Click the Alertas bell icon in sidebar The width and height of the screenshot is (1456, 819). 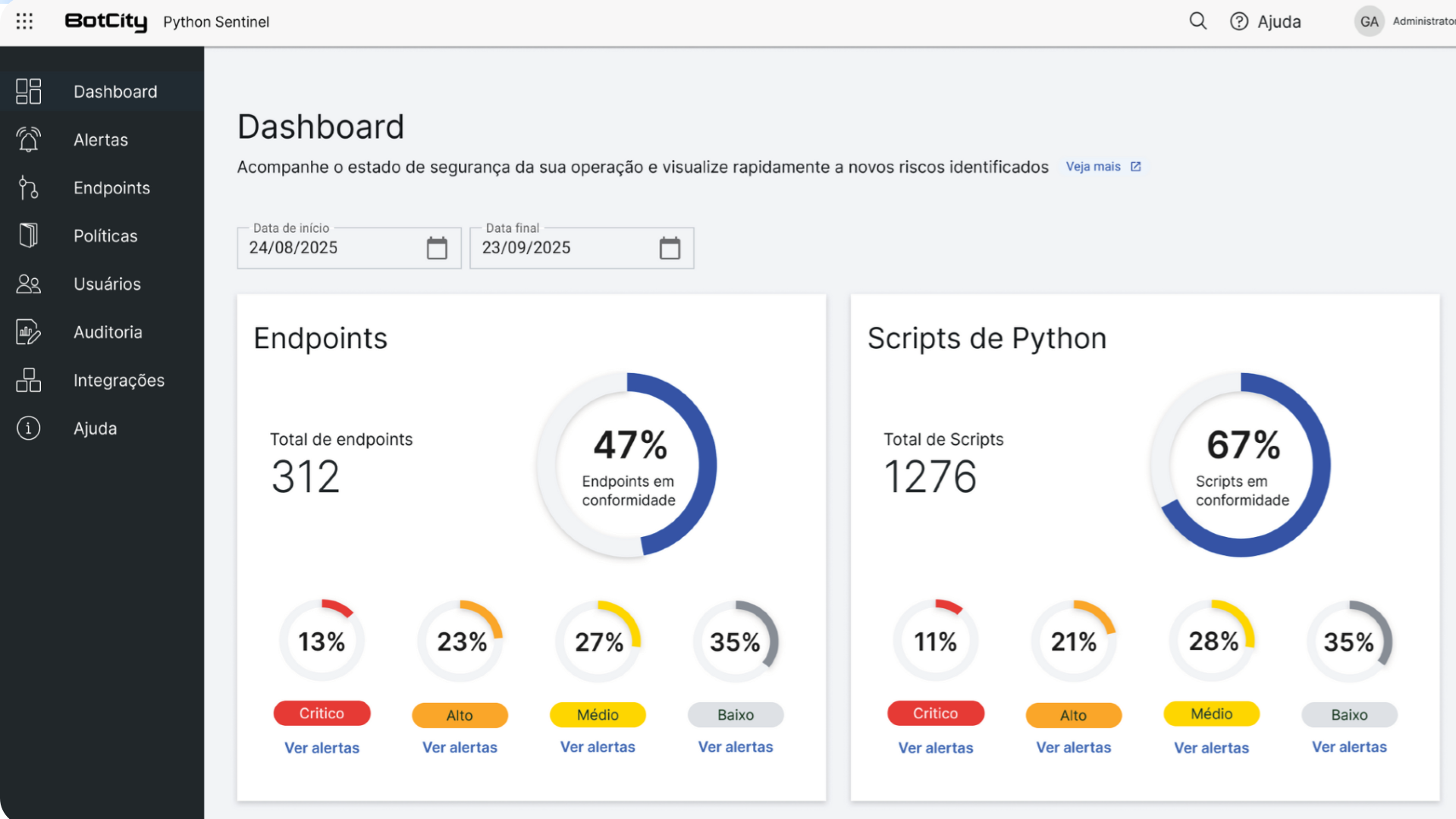coord(29,140)
